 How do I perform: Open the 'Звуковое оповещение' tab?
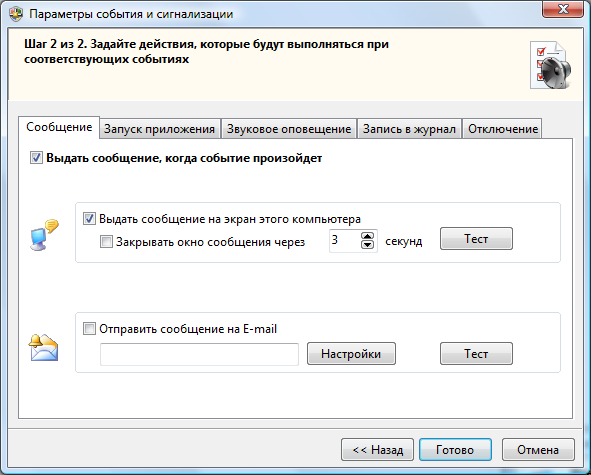pyautogui.click(x=289, y=129)
